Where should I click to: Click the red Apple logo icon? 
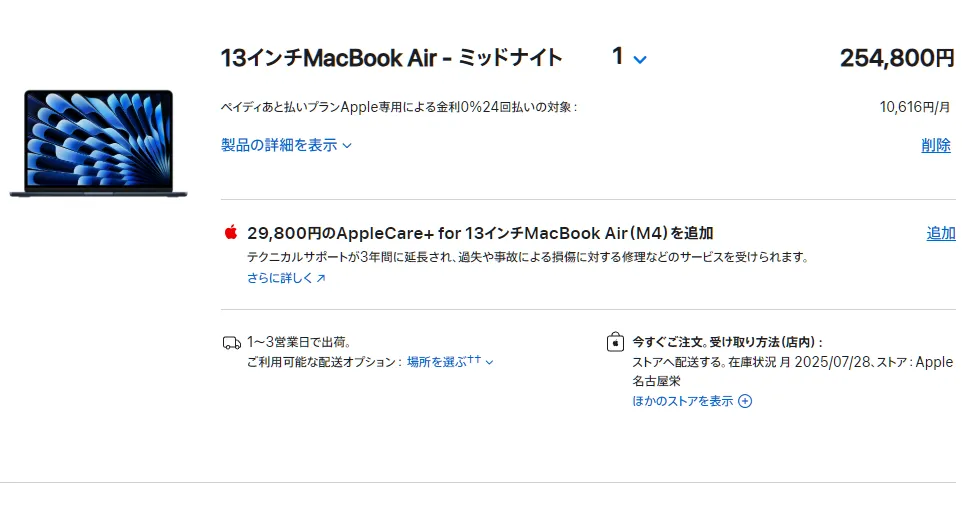[x=231, y=233]
